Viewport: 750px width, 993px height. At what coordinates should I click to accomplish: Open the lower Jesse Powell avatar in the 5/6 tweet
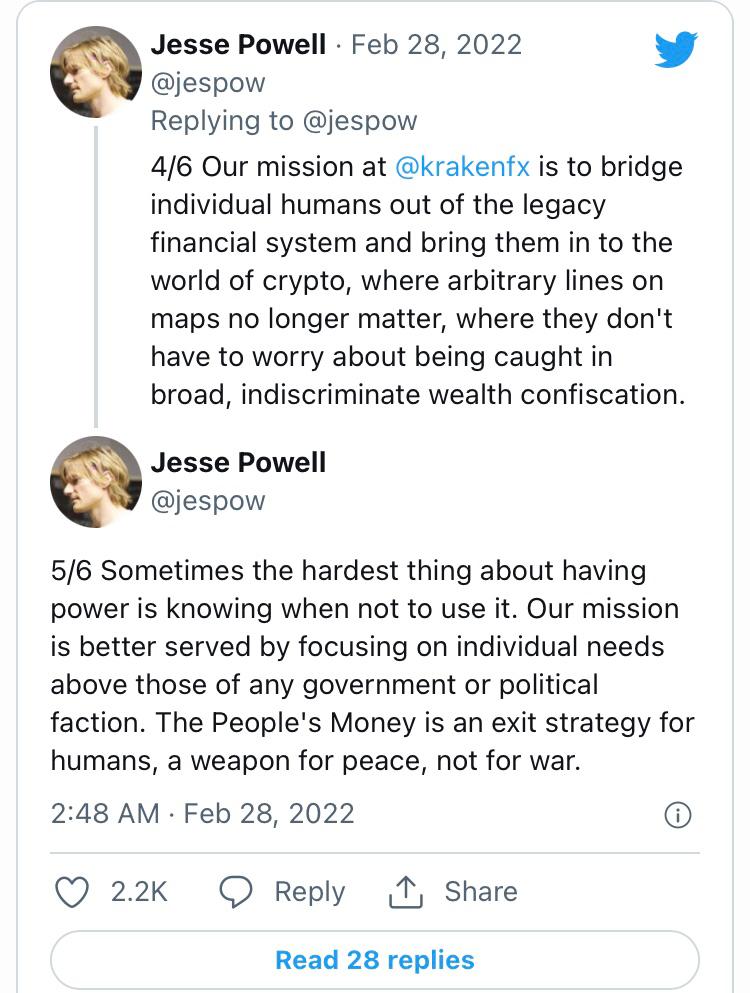96,482
